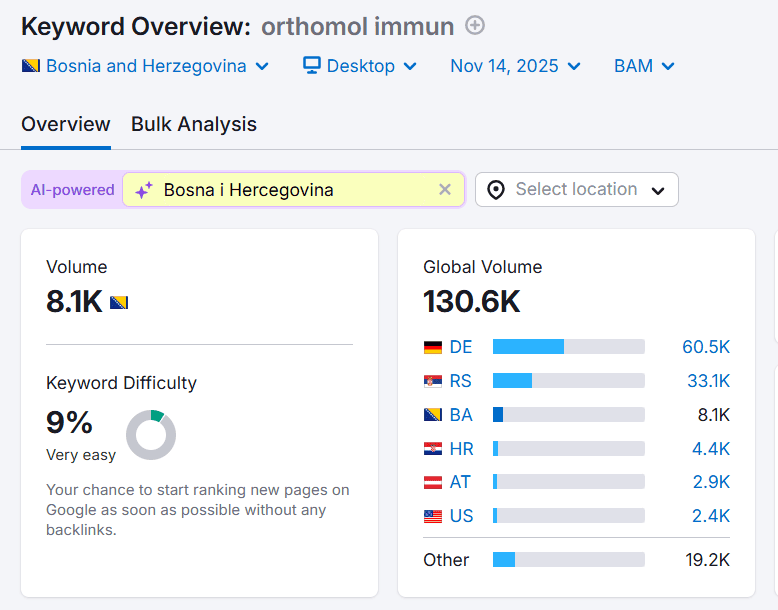Click the RS country link
Viewport: 778px width, 610px height.
pos(460,381)
